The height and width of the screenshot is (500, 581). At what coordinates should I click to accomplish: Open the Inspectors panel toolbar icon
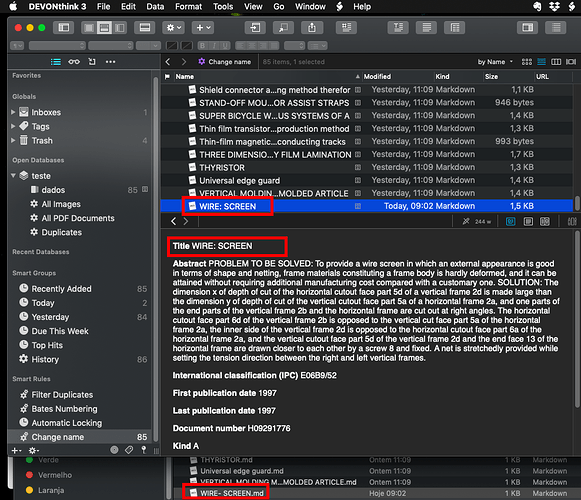coord(555,28)
